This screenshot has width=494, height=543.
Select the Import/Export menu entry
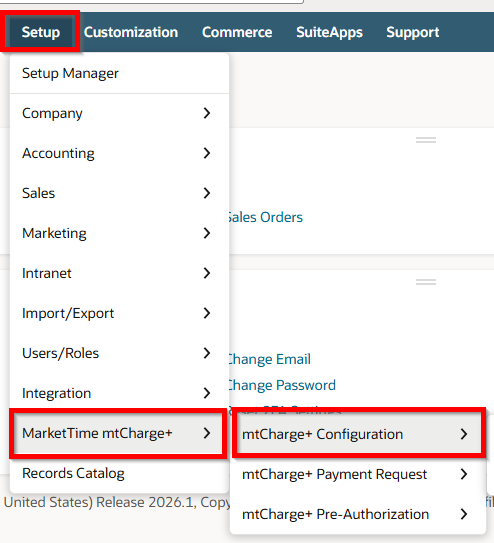click(x=119, y=313)
